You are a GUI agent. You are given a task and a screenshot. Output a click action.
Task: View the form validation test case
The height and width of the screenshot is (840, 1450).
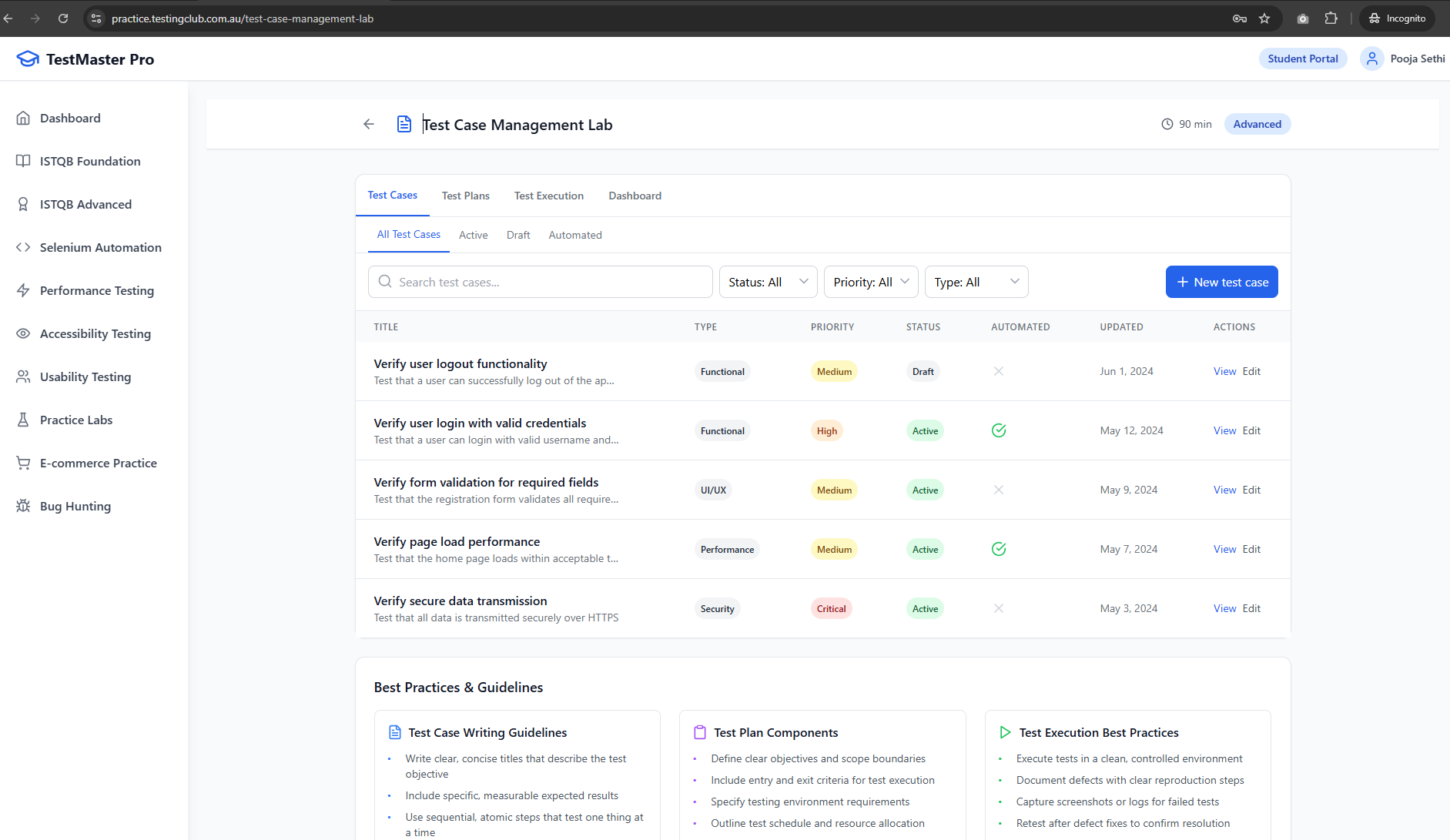point(1225,490)
